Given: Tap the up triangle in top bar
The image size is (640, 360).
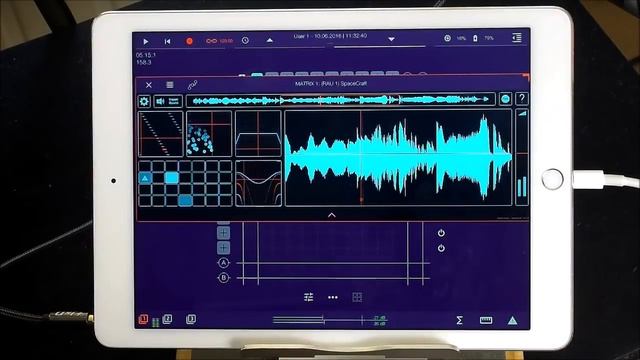Looking at the screenshot, I should coord(269,40).
